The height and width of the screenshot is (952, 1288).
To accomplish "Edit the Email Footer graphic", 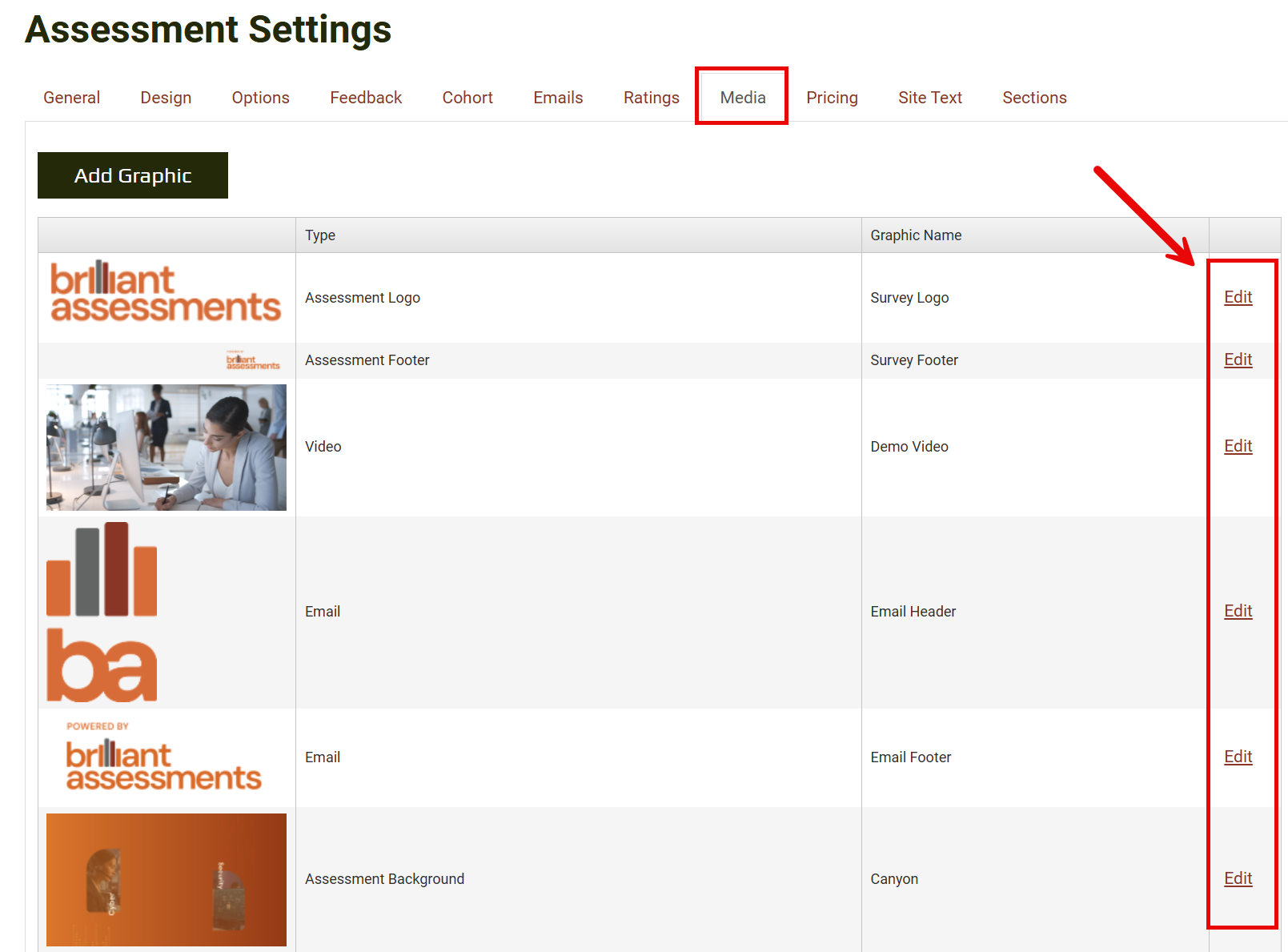I will coord(1238,757).
